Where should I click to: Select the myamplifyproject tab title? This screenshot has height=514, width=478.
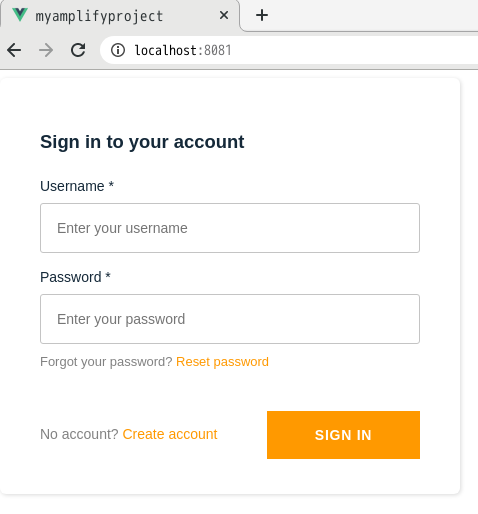(x=99, y=16)
